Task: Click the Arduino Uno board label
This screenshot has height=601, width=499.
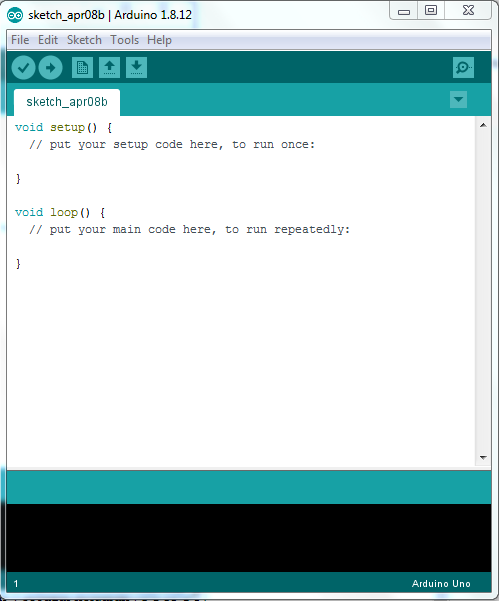Action: [441, 583]
